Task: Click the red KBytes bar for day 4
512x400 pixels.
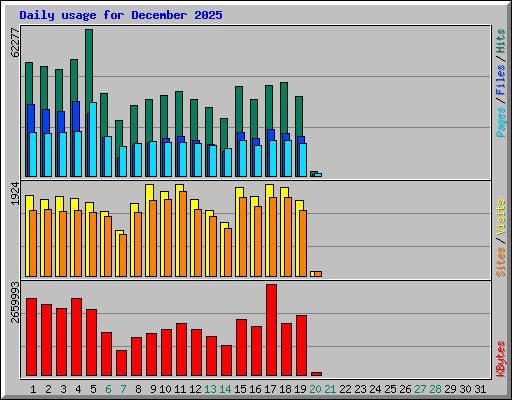Action: coord(76,337)
